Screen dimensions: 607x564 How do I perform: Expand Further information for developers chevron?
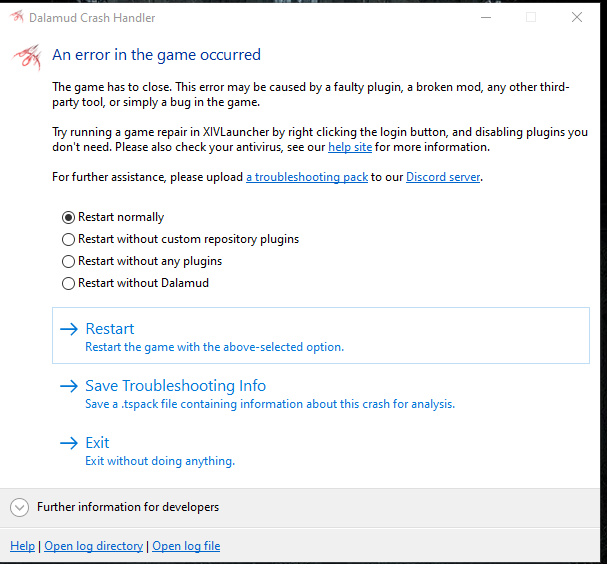pyautogui.click(x=19, y=507)
